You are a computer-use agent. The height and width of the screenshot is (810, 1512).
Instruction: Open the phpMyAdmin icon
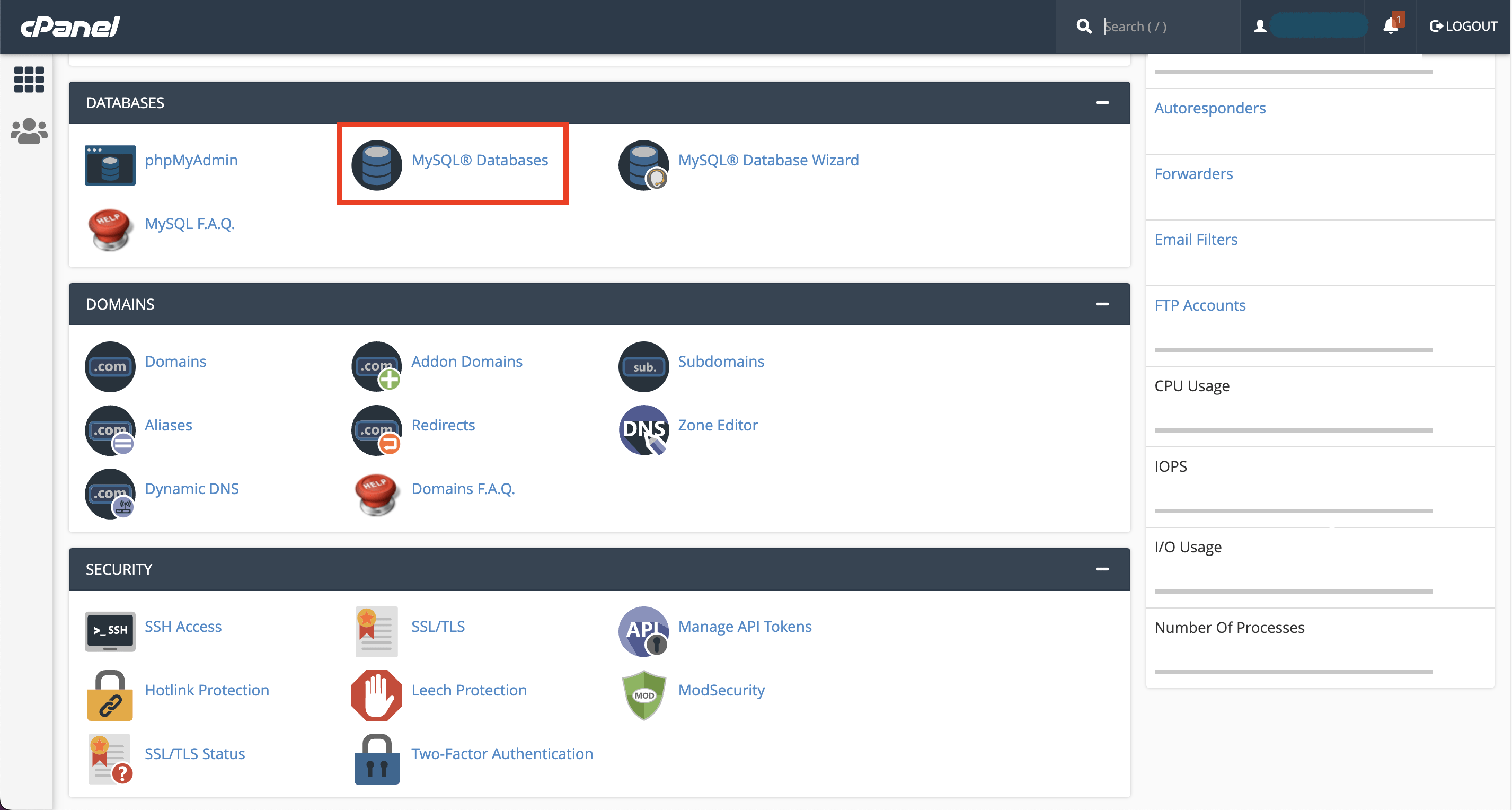pos(110,165)
